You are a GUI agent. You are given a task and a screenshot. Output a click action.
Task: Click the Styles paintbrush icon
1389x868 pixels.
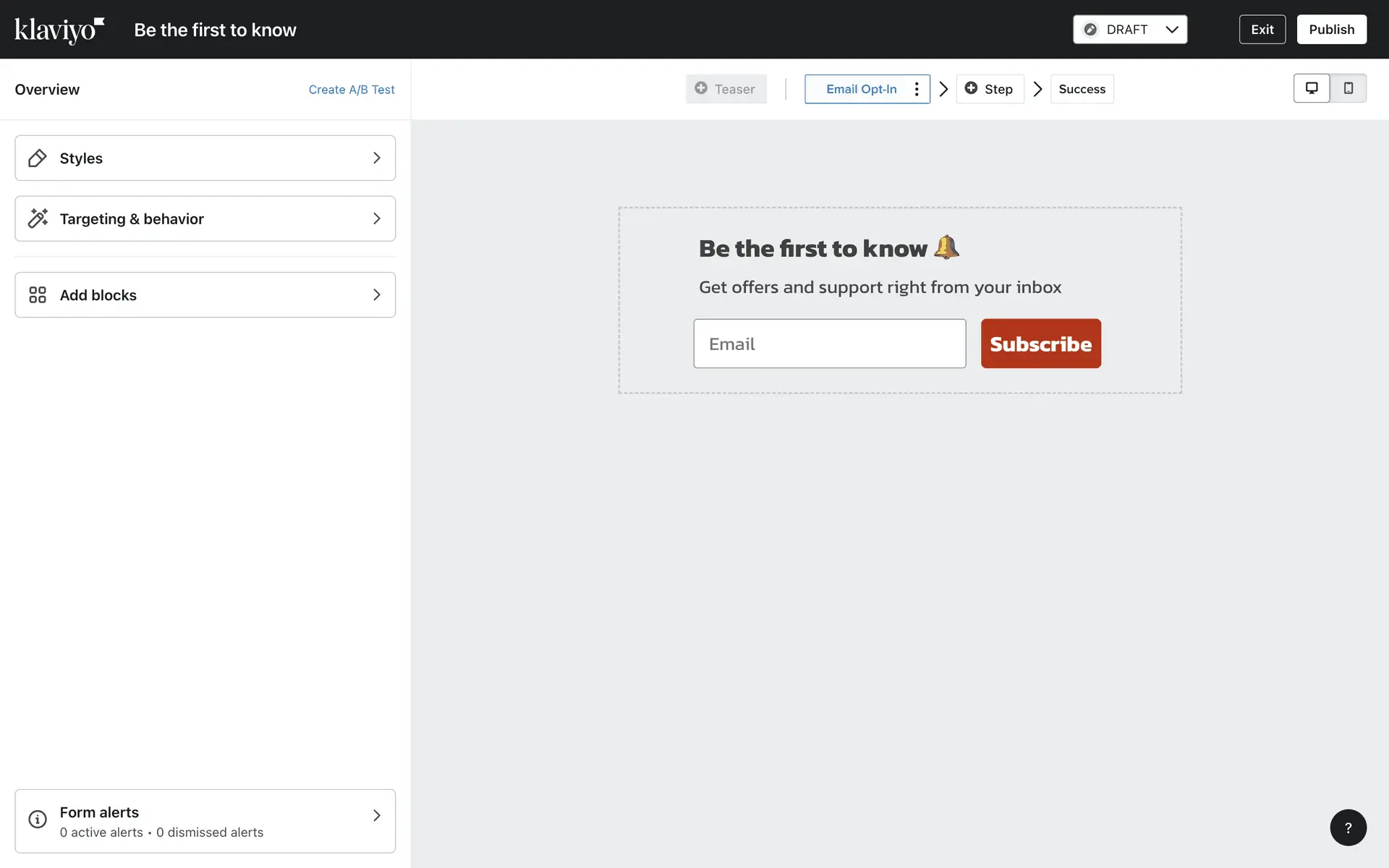(38, 158)
